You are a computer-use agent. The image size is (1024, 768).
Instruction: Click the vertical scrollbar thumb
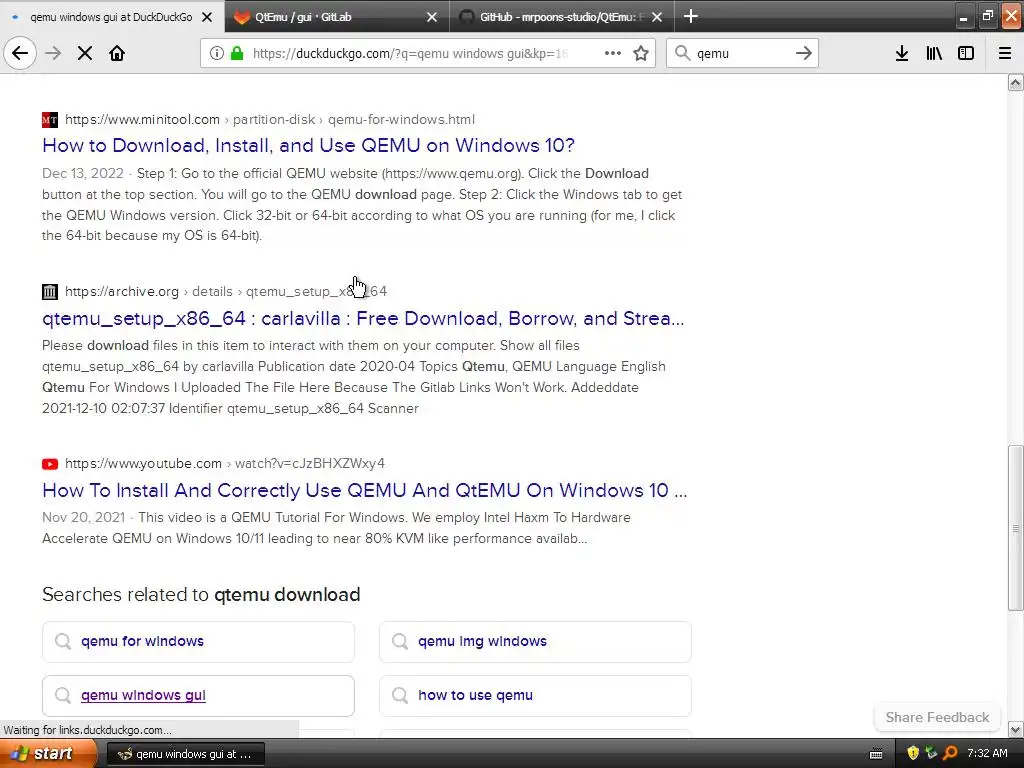tap(1015, 528)
